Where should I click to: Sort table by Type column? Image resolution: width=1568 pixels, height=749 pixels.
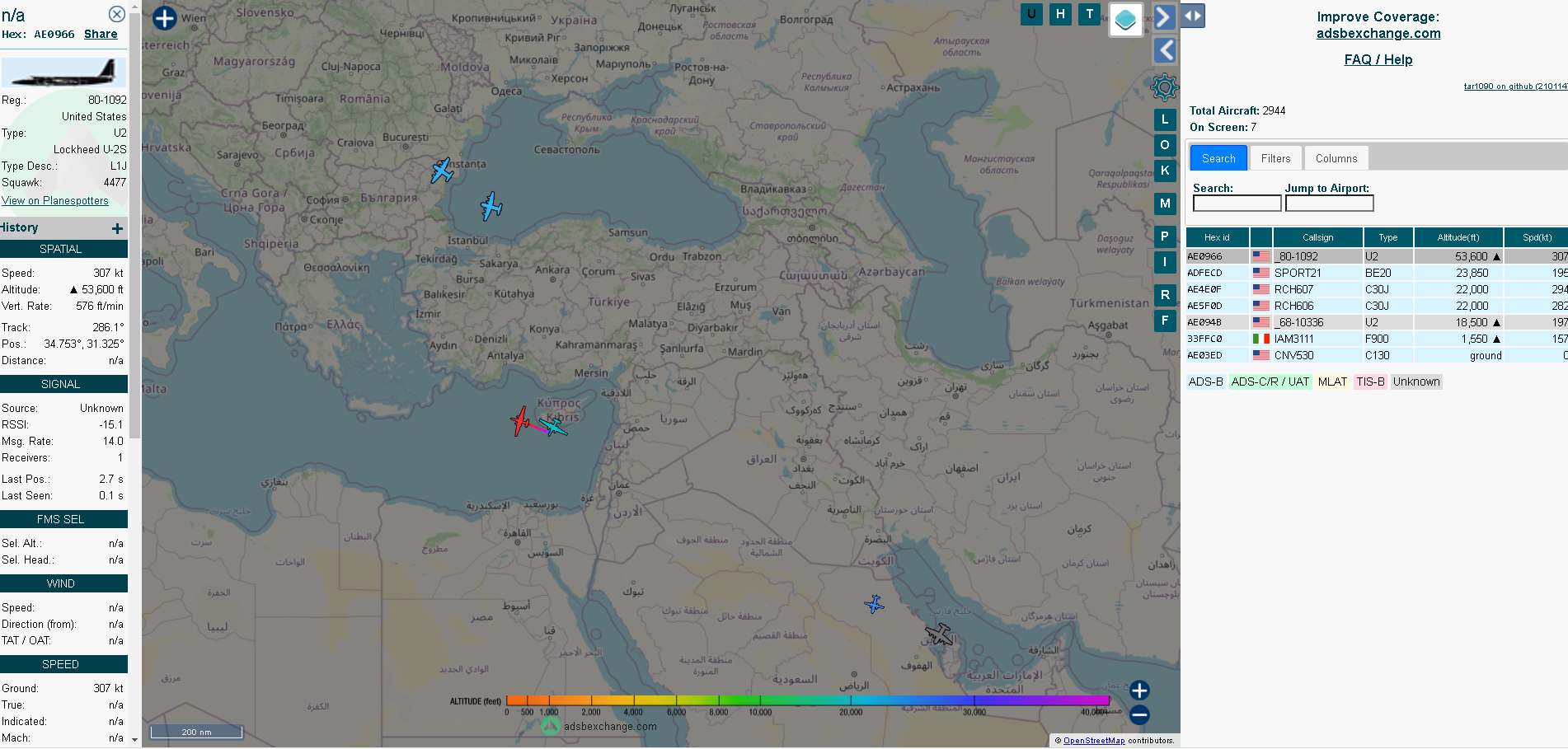[1388, 237]
